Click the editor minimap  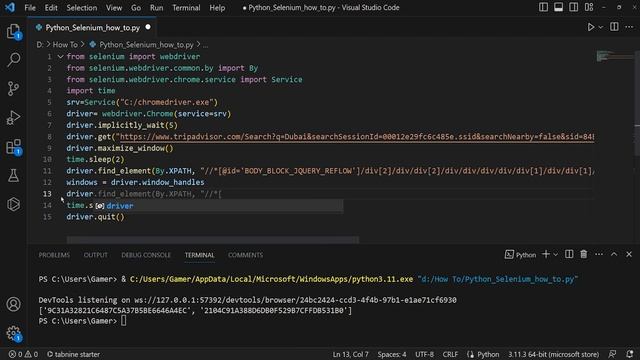click(614, 56)
